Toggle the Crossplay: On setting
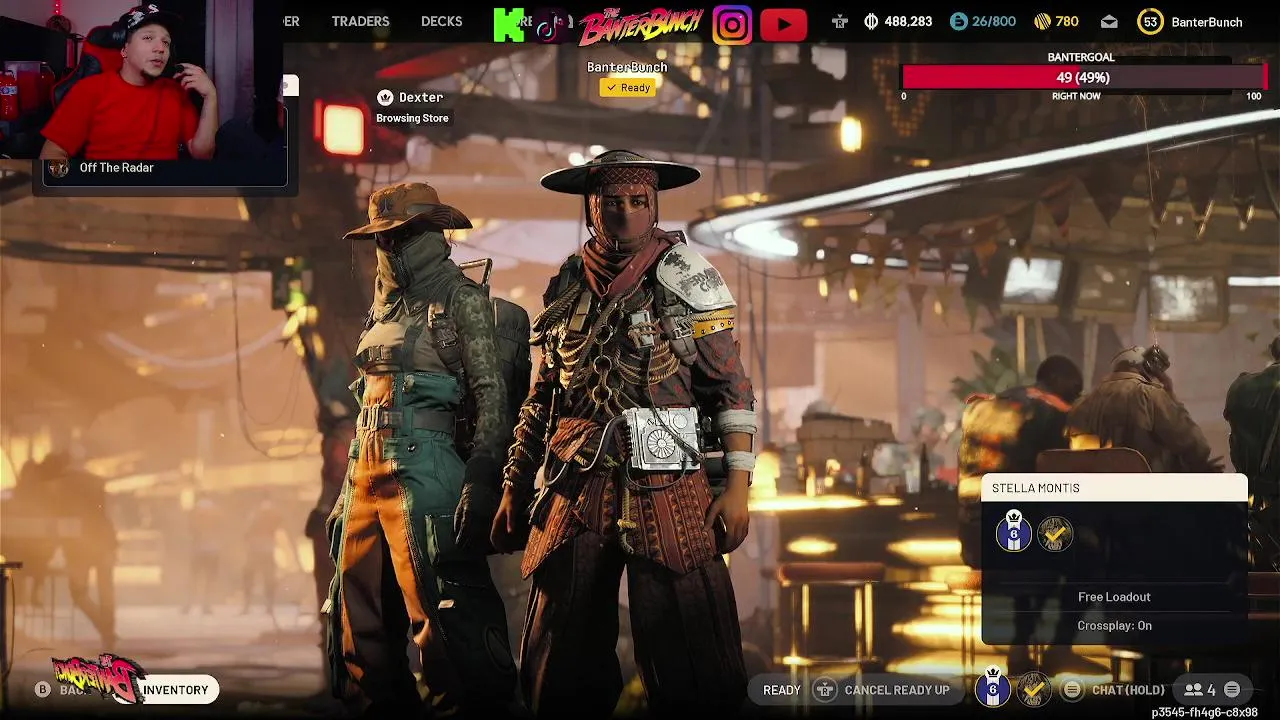Viewport: 1280px width, 720px height. coord(1114,626)
